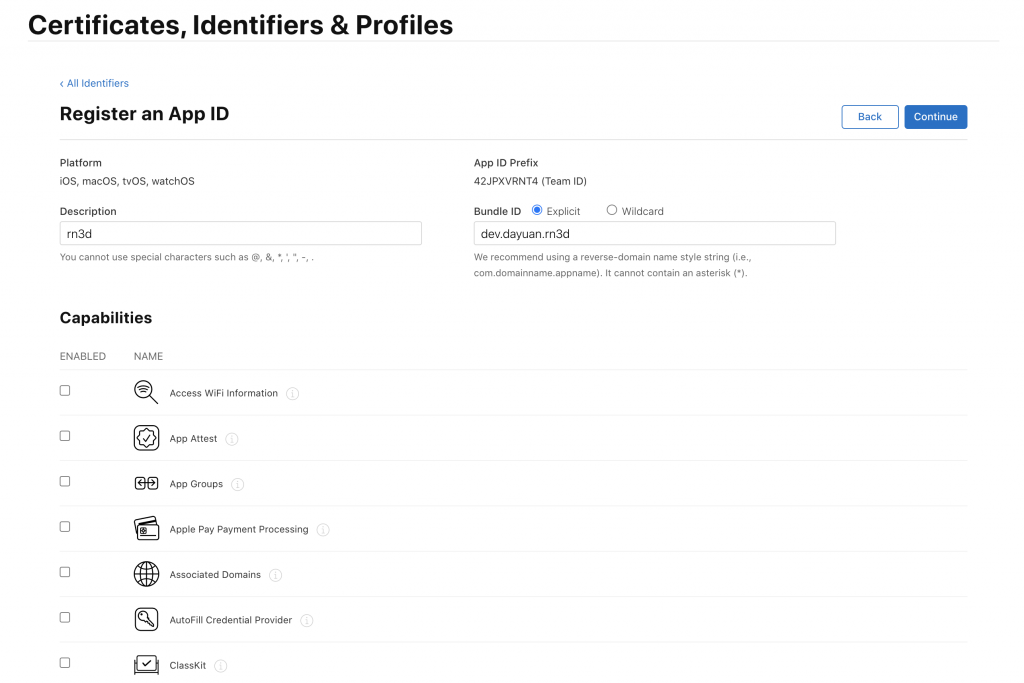Check the AutoFill Credential Provider checkbox
The height and width of the screenshot is (683, 1024).
tap(65, 617)
